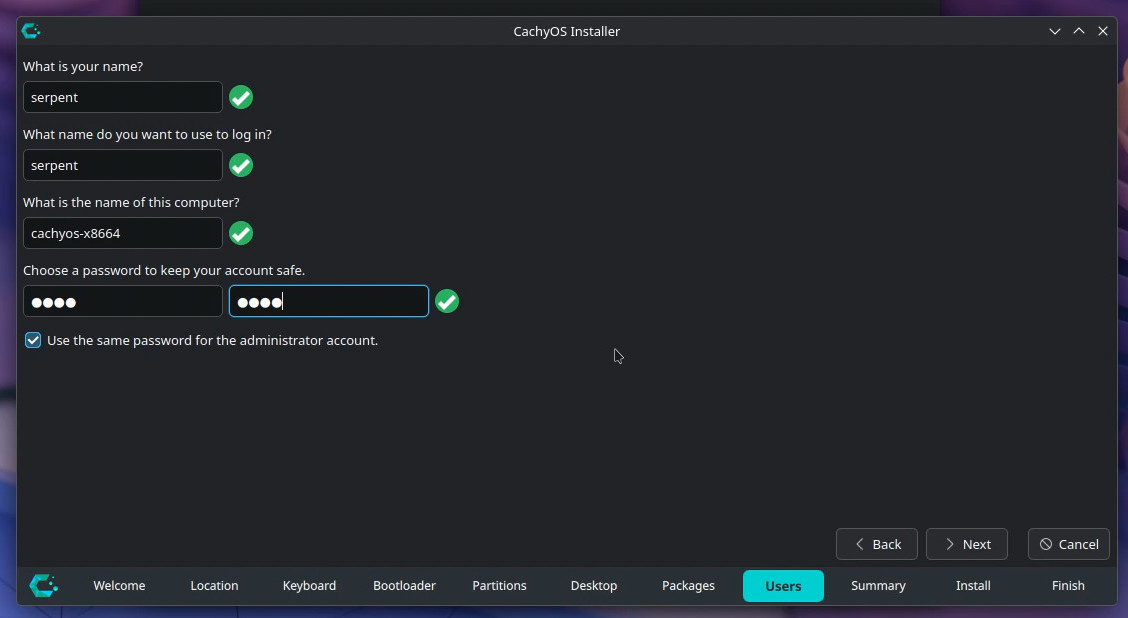Click the CachyOS logo beside the Welcome step
The height and width of the screenshot is (618, 1128).
[43, 586]
